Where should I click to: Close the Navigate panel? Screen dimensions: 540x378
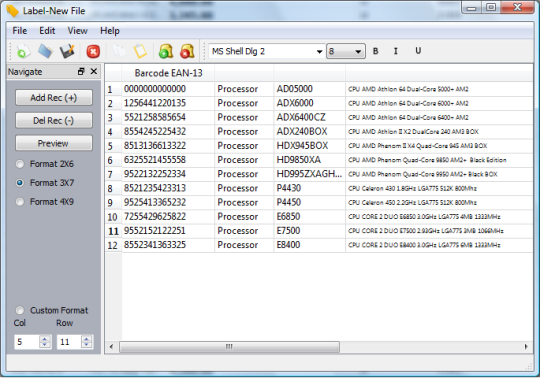[x=93, y=71]
